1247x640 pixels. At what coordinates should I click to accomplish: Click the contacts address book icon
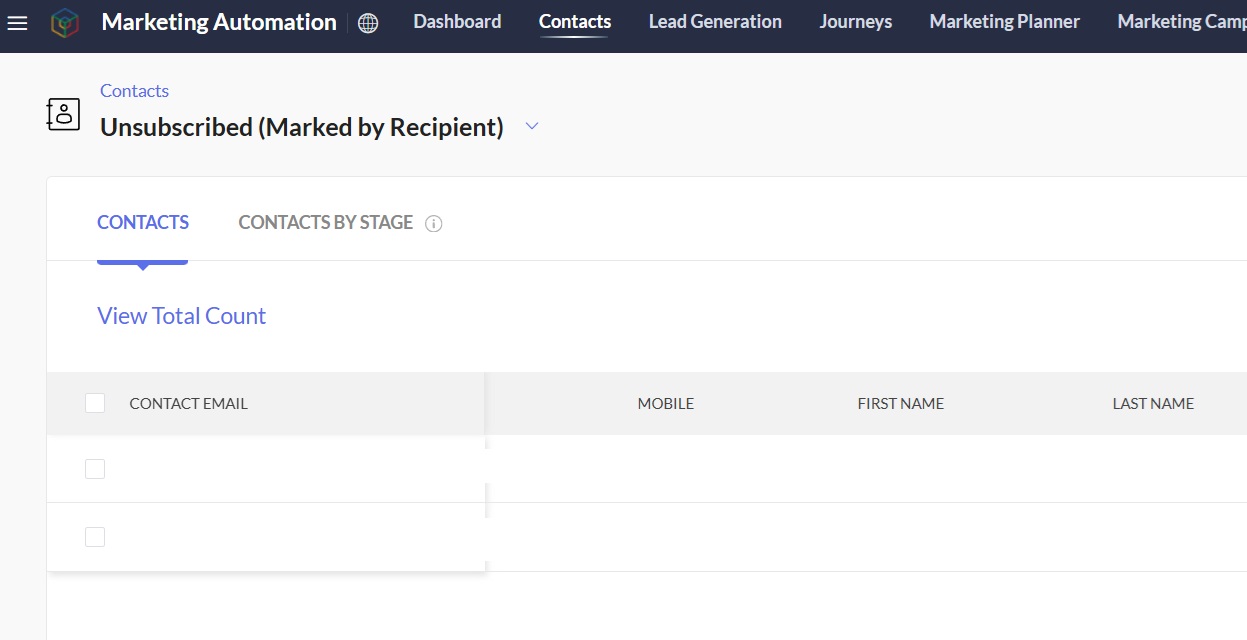(64, 114)
